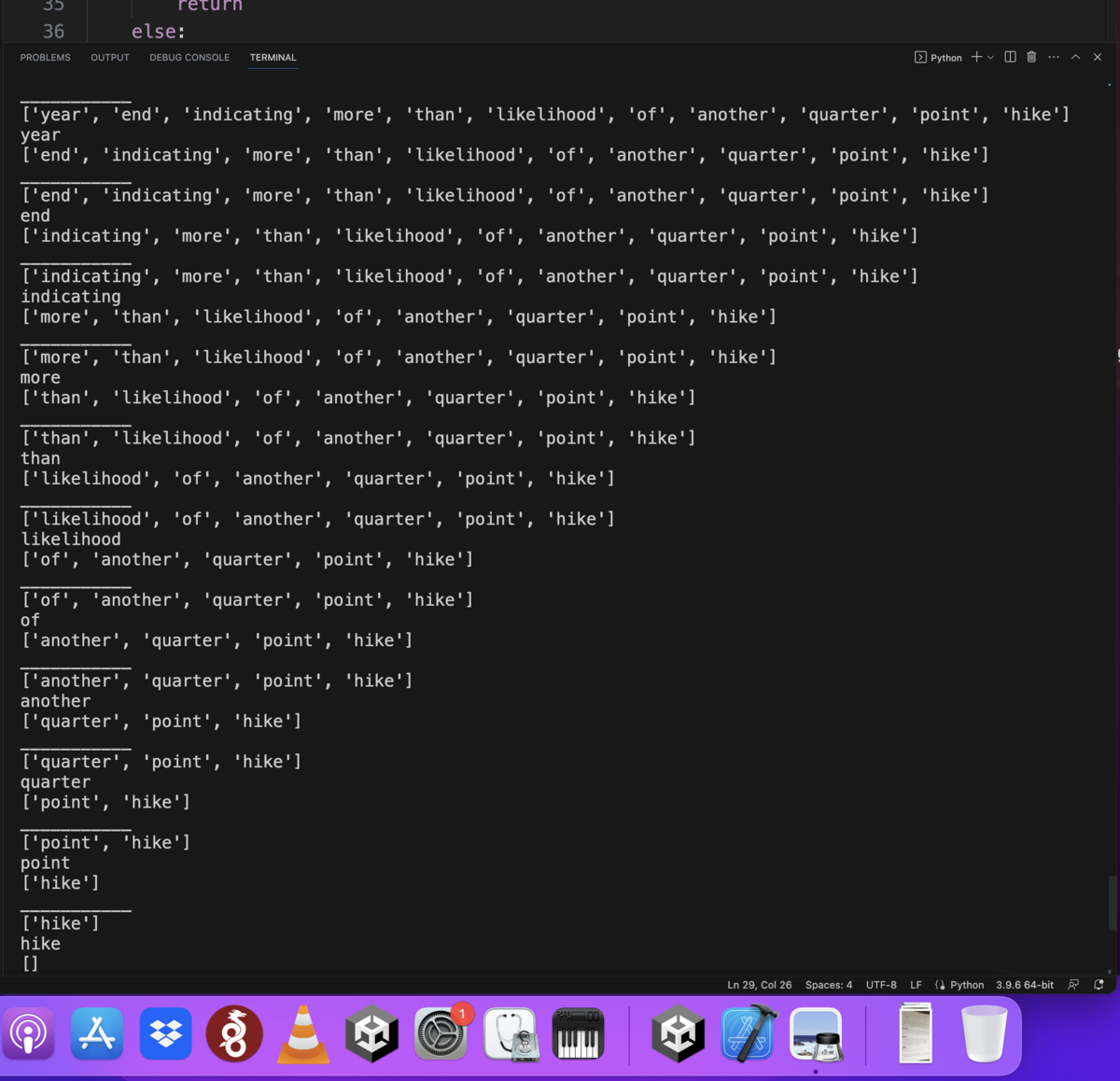Change file encoding by clicking UTF-8
Image resolution: width=1120 pixels, height=1081 pixels.
[x=881, y=984]
